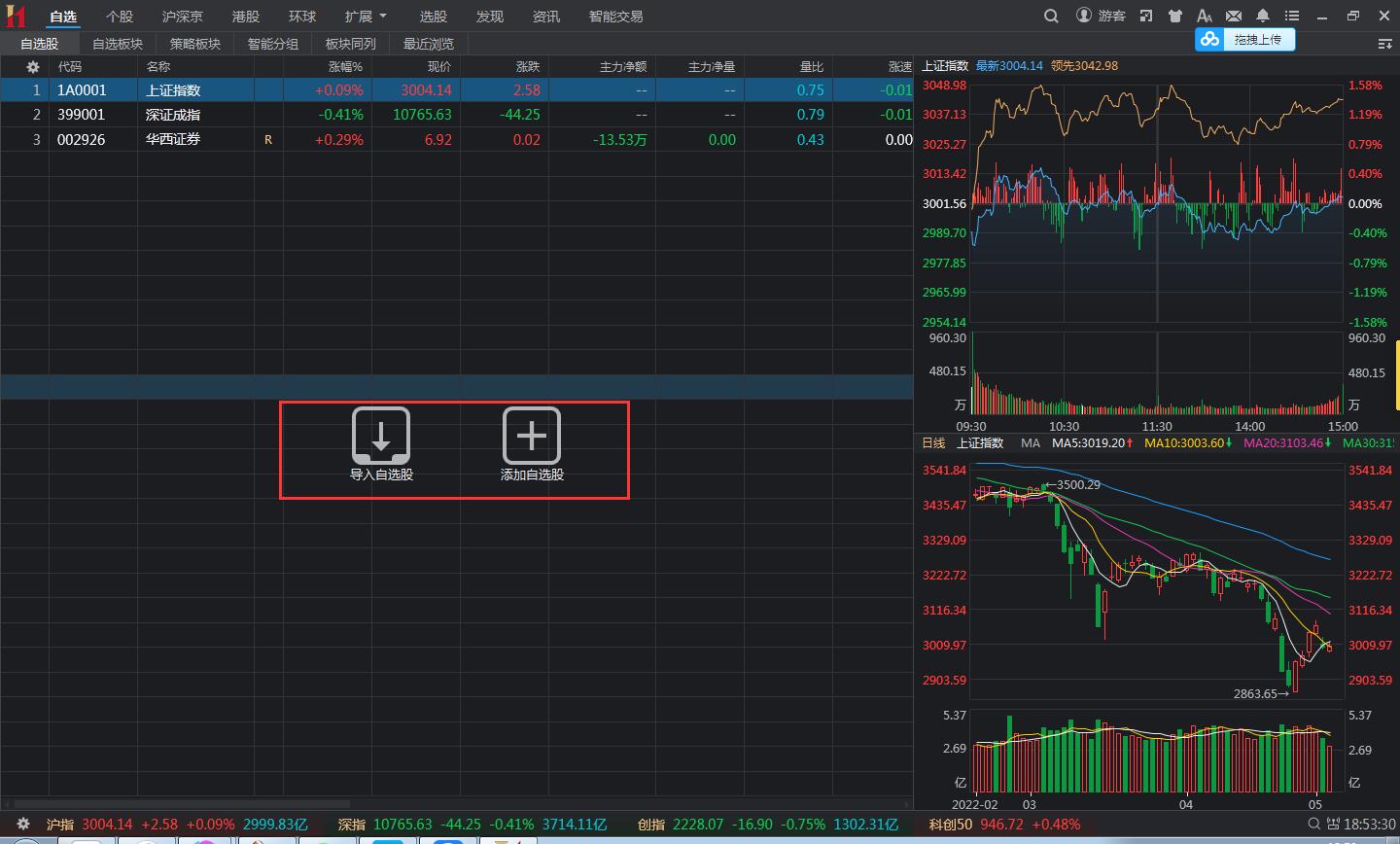1400x844 pixels.
Task: Select the 策略板块 tab
Action: (195, 44)
